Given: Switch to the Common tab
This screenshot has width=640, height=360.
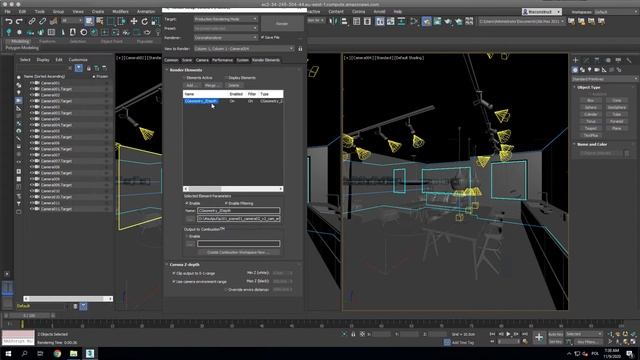Looking at the screenshot, I should coord(171,60).
